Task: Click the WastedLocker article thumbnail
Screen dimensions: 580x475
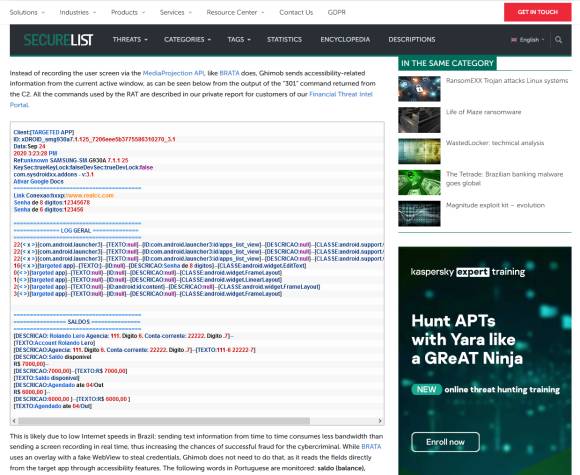Action: 419,151
